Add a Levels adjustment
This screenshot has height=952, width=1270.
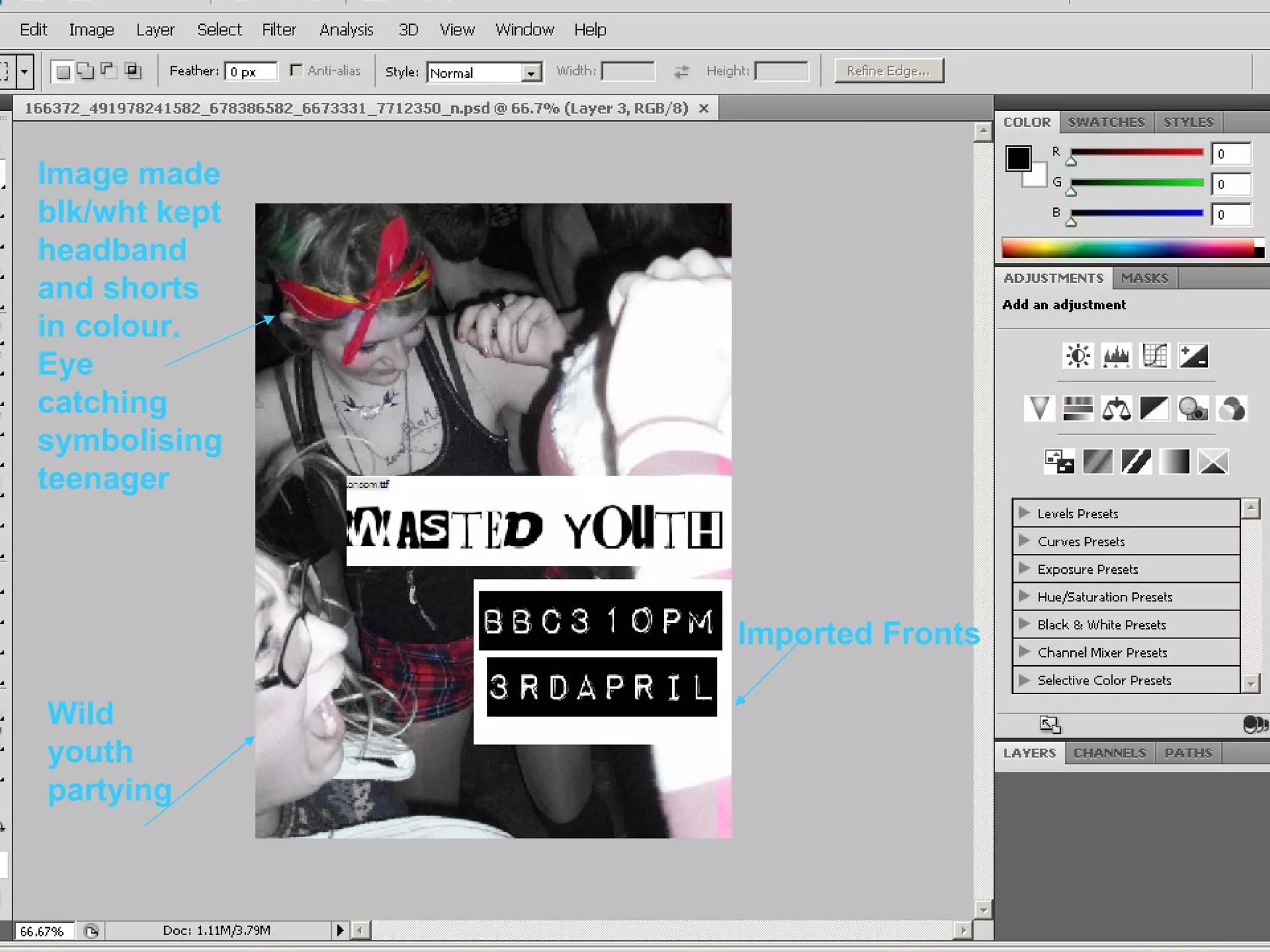click(x=1116, y=356)
